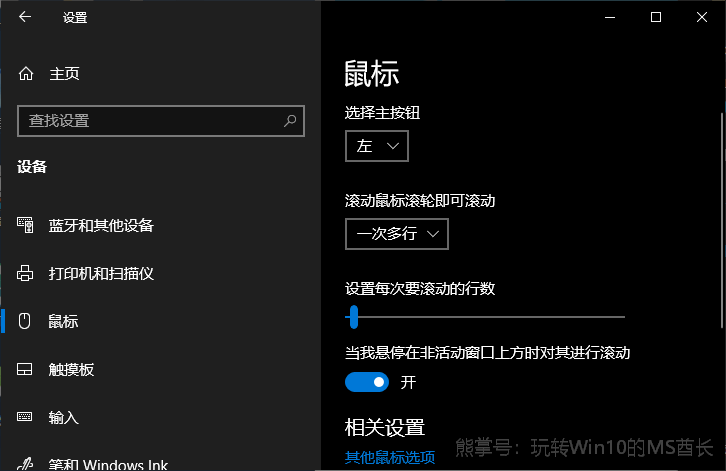Click the 设置每次要滚动的行数 label
Screen dimensions: 726x471
(420, 289)
